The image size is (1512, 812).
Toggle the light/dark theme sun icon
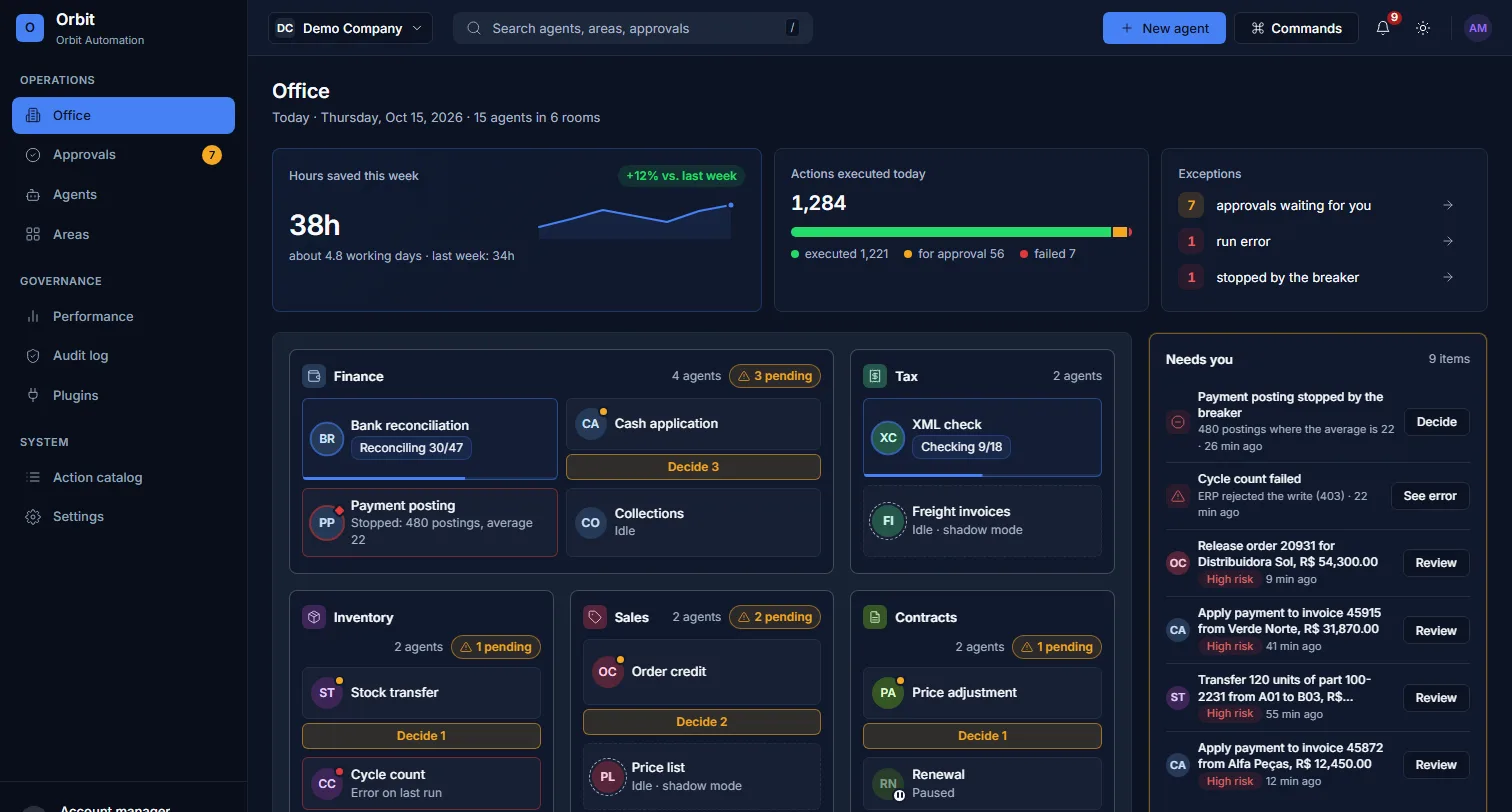click(x=1423, y=28)
